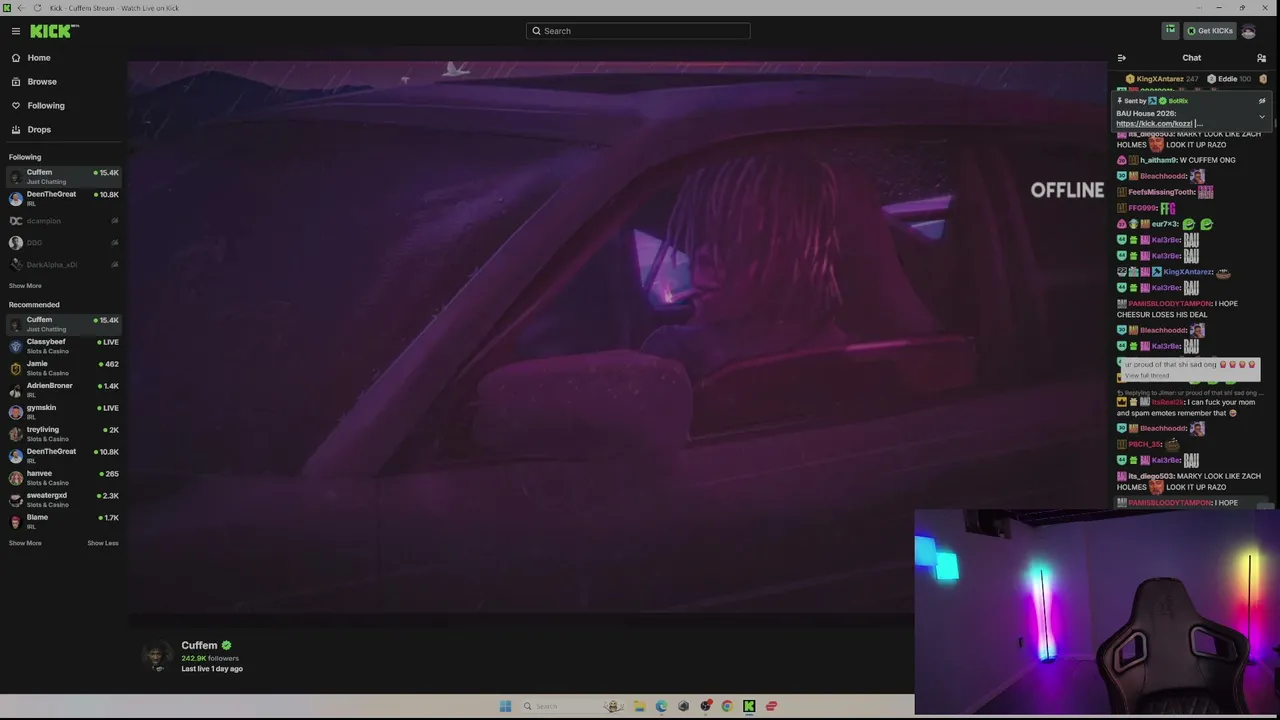Click Jamie channel avatar
The width and height of the screenshot is (1280, 720).
pyautogui.click(x=15, y=368)
